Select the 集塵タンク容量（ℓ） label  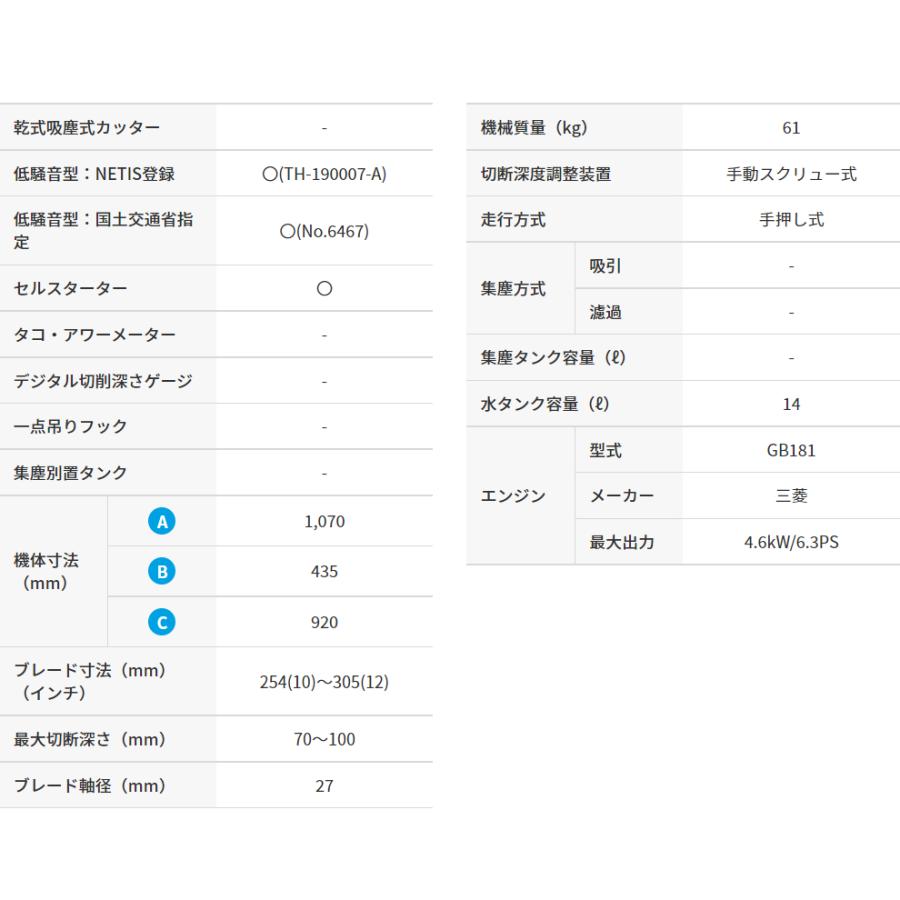553,358
